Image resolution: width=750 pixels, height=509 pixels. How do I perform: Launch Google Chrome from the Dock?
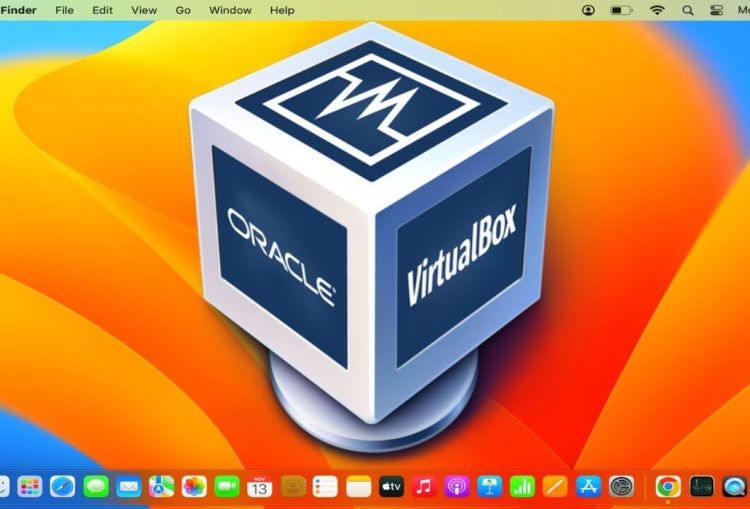tap(668, 487)
